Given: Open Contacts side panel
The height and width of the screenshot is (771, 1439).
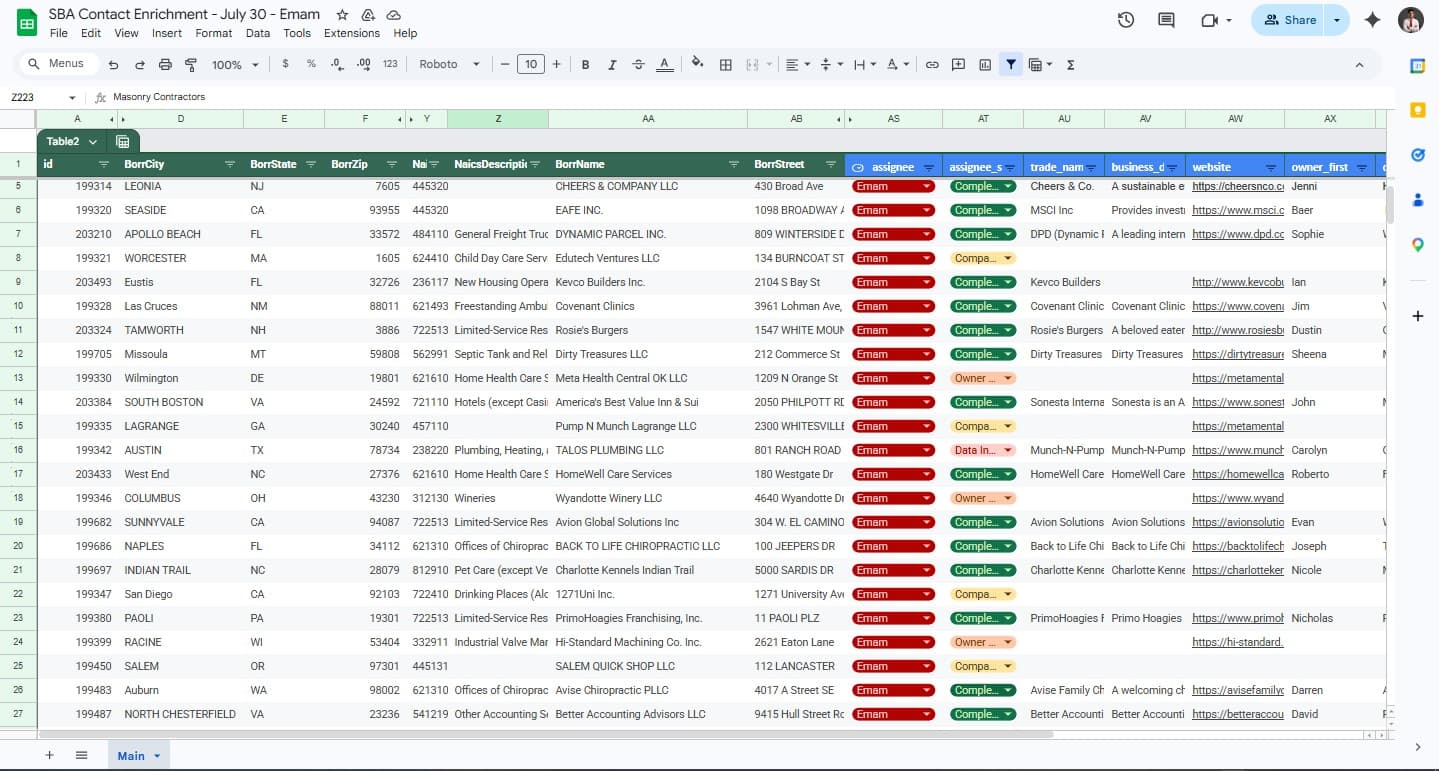Looking at the screenshot, I should point(1418,200).
